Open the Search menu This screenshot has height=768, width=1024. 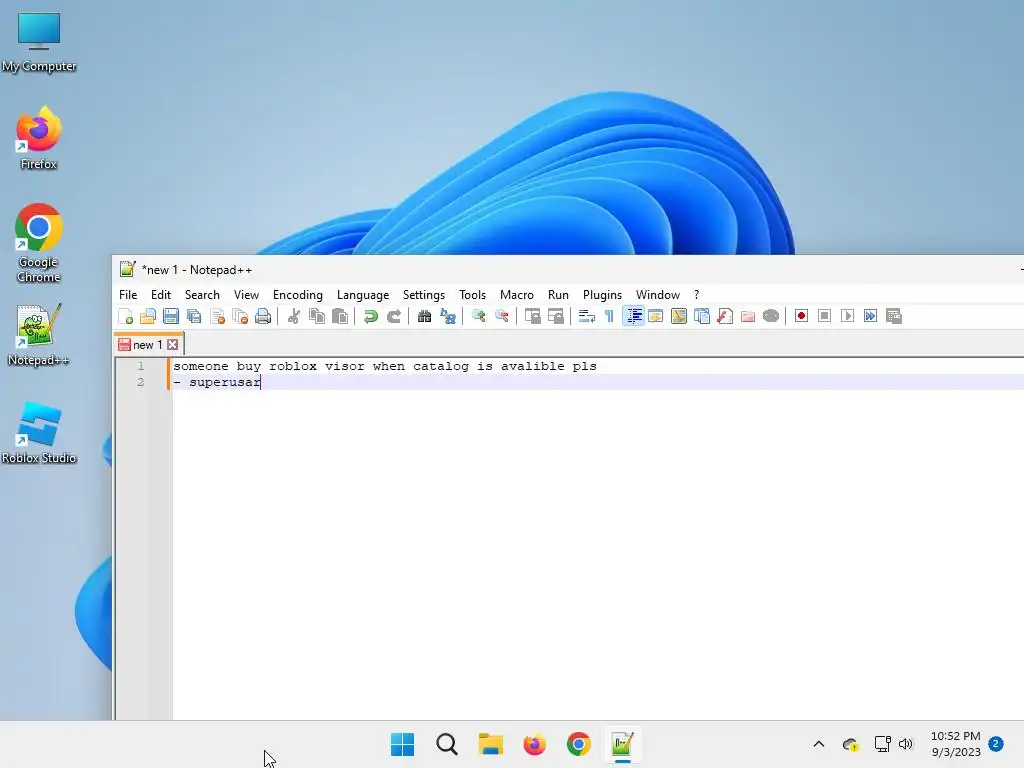pyautogui.click(x=202, y=295)
